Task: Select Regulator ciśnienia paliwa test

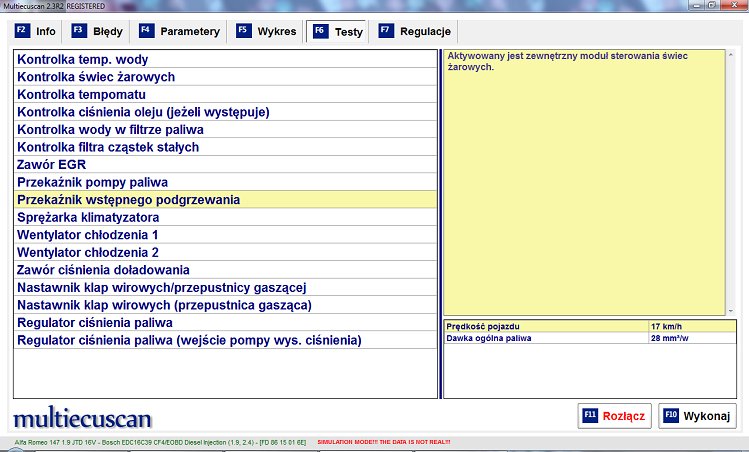Action: 225,323
